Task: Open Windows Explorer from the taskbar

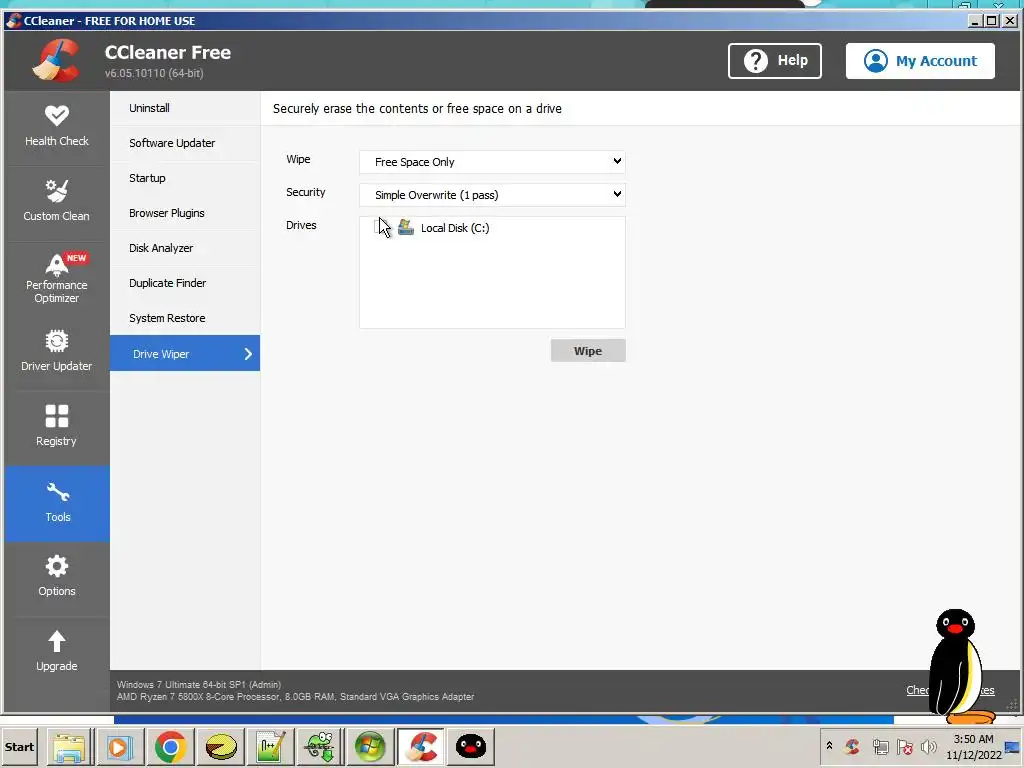Action: click(69, 746)
